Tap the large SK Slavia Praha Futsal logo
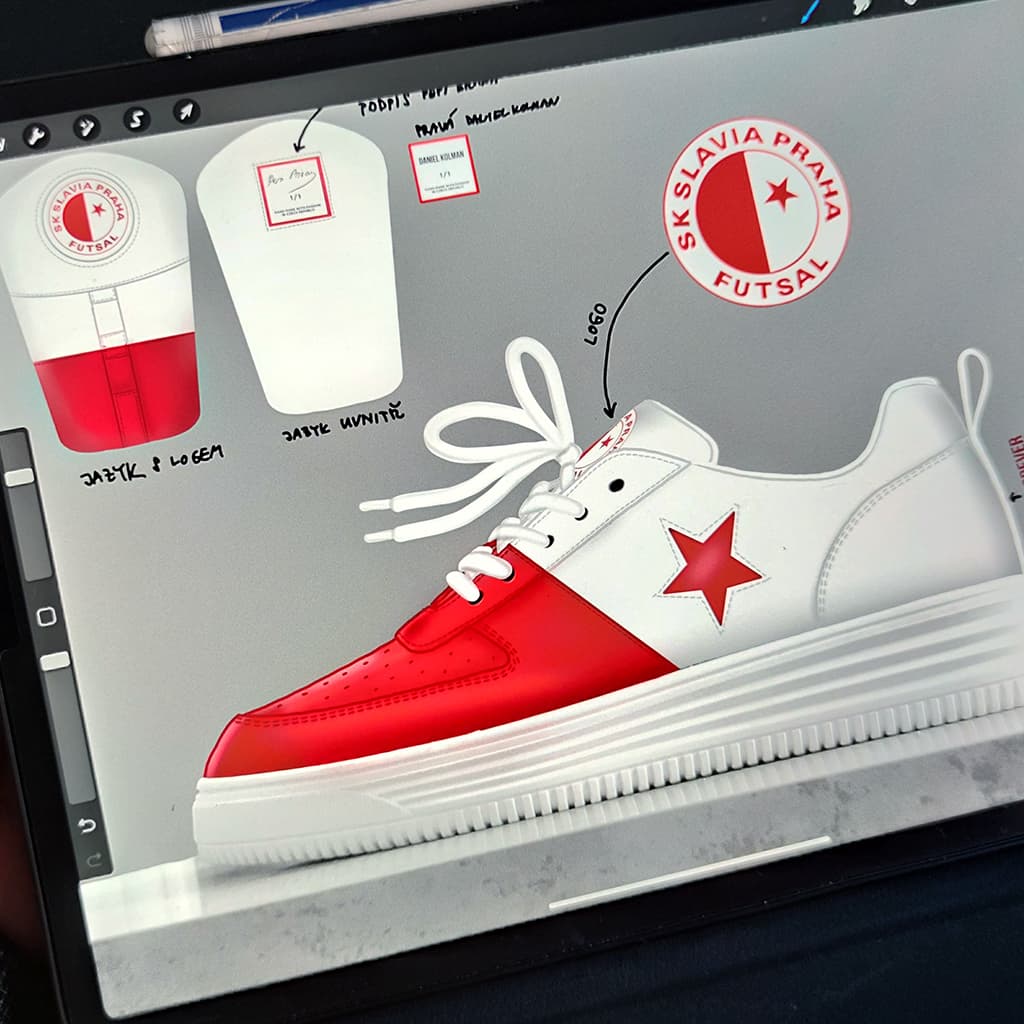1024x1024 pixels. click(x=756, y=211)
